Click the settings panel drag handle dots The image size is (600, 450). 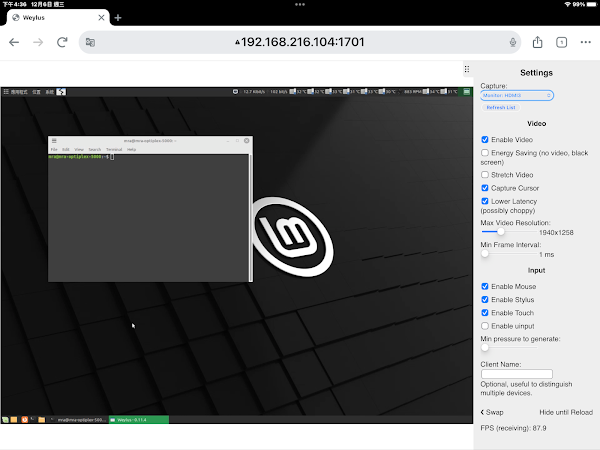click(467, 69)
